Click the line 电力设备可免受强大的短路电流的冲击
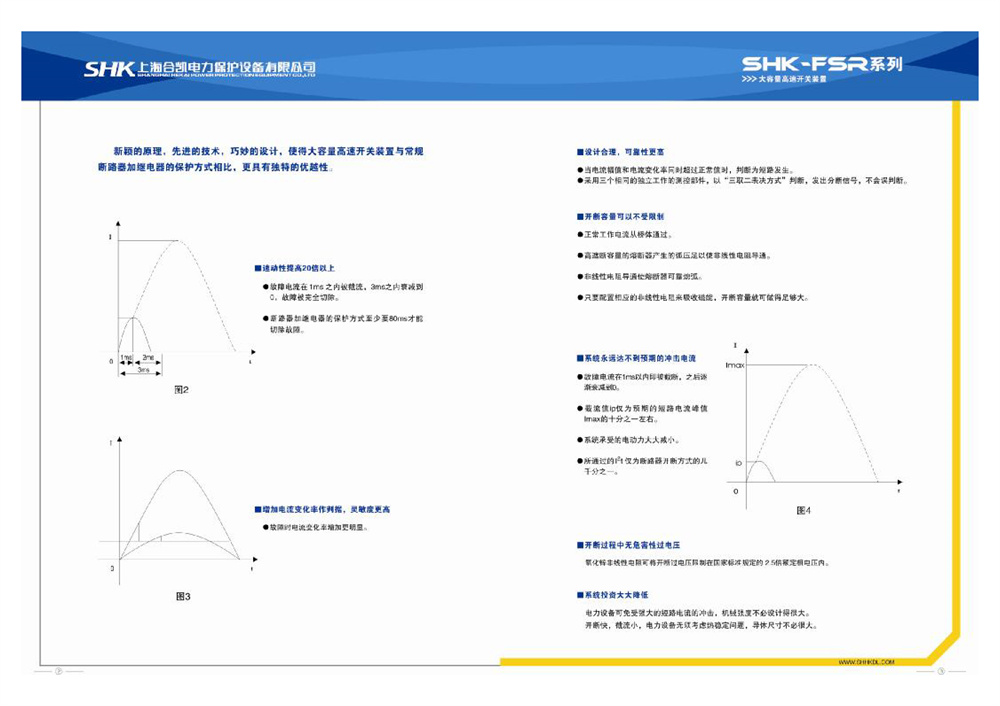Viewport: 1000px width, 706px height. [x=698, y=612]
